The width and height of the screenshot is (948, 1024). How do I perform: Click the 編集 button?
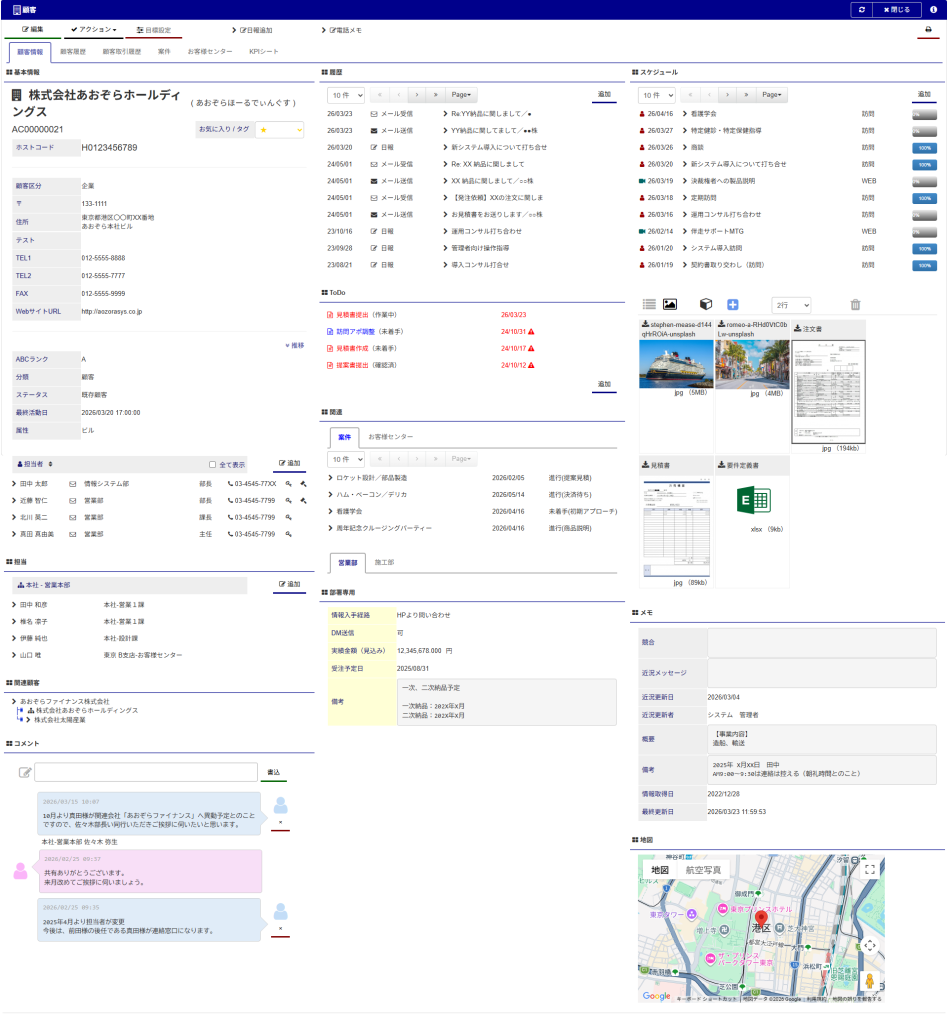pos(32,30)
